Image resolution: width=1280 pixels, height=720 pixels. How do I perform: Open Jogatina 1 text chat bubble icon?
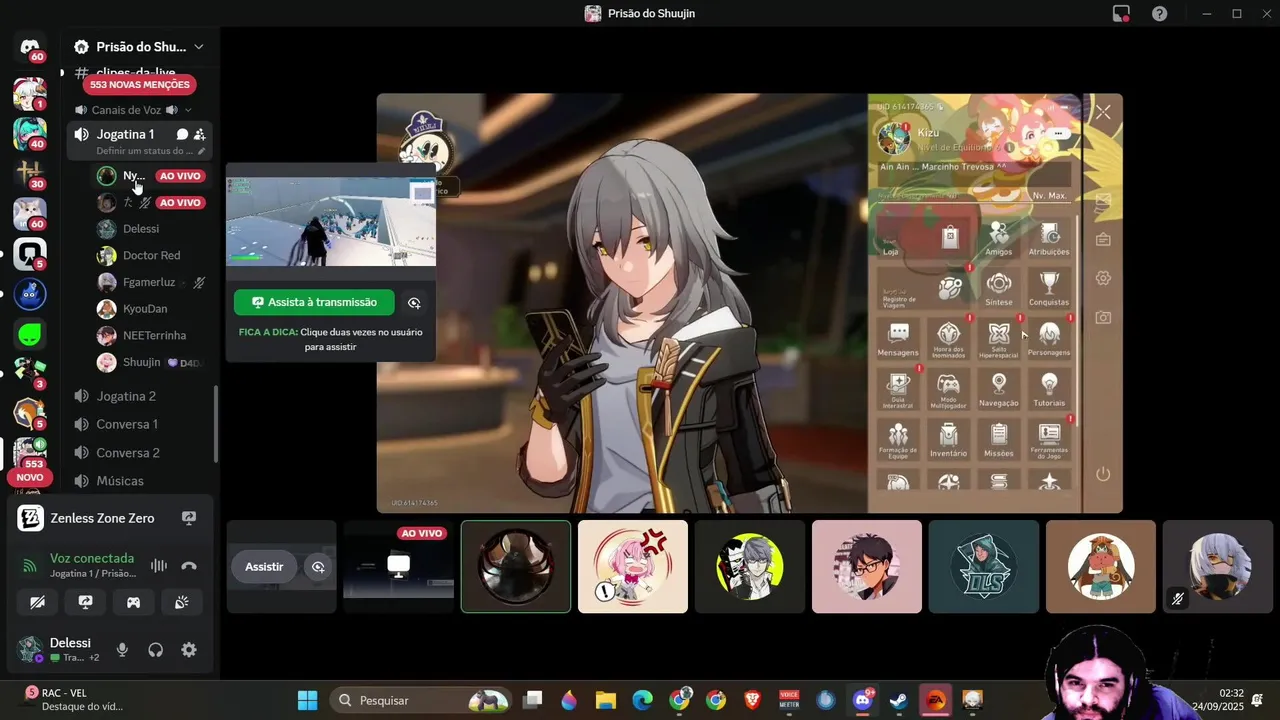pos(182,134)
